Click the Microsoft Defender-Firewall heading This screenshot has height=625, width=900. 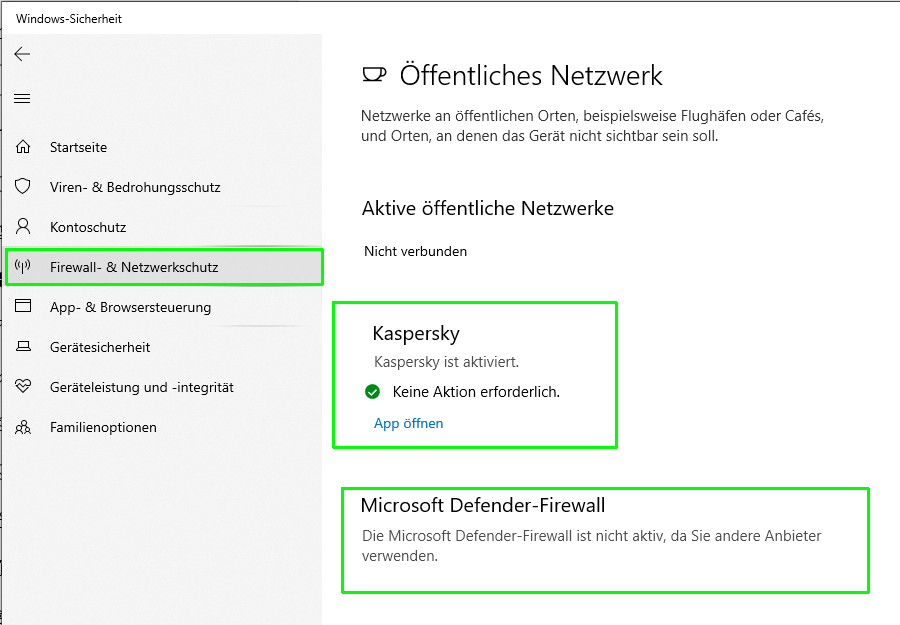tap(483, 505)
